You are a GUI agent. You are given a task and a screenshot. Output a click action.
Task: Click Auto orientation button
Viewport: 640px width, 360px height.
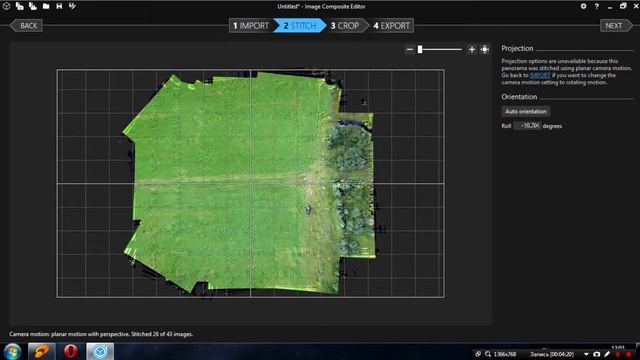click(x=525, y=111)
